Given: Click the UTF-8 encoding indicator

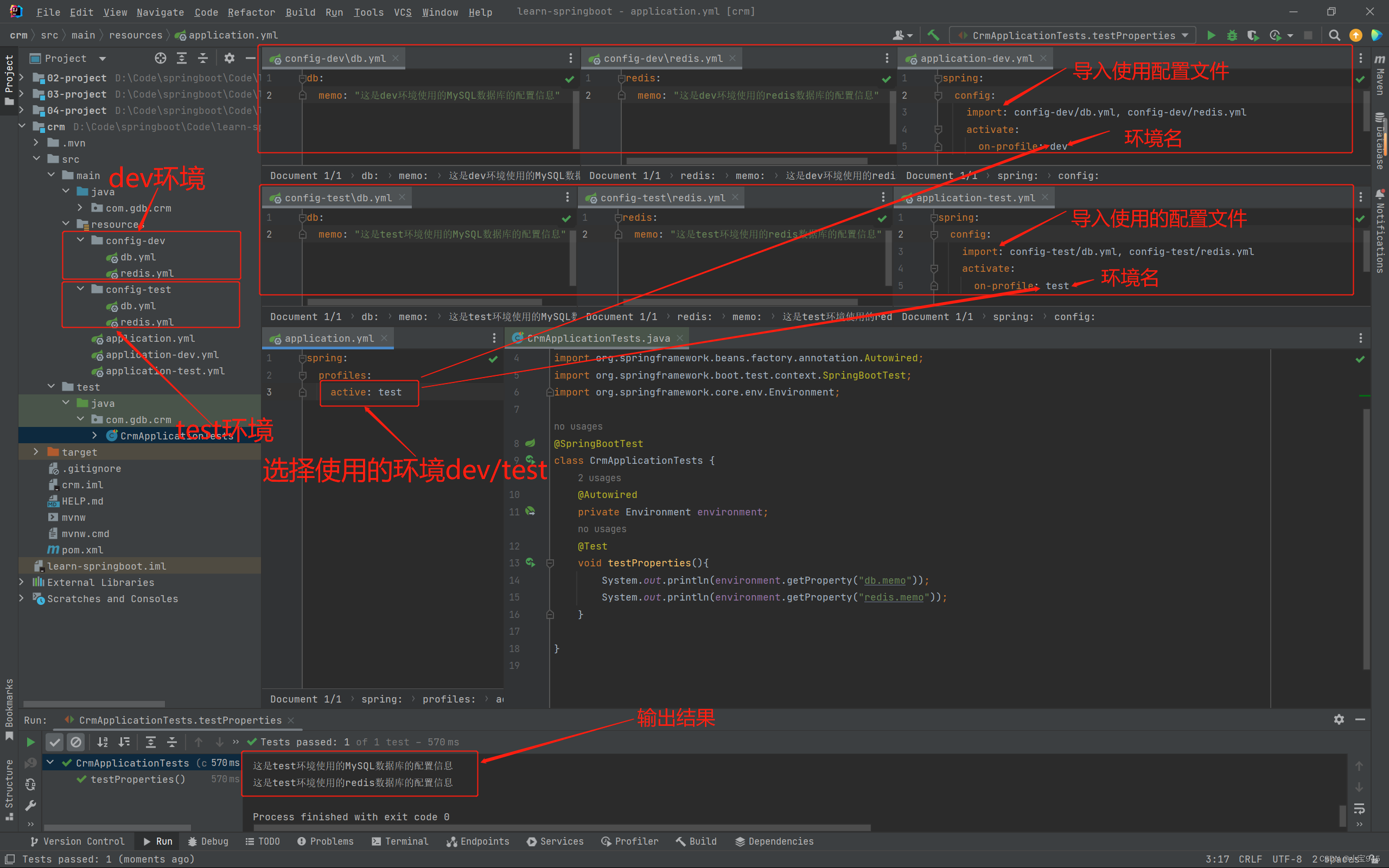Looking at the screenshot, I should [1287, 859].
